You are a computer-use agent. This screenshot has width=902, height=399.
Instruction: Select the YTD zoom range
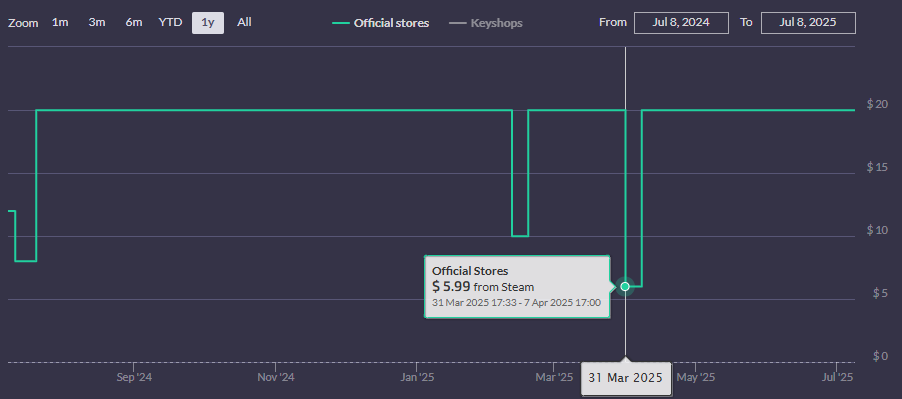tap(170, 22)
